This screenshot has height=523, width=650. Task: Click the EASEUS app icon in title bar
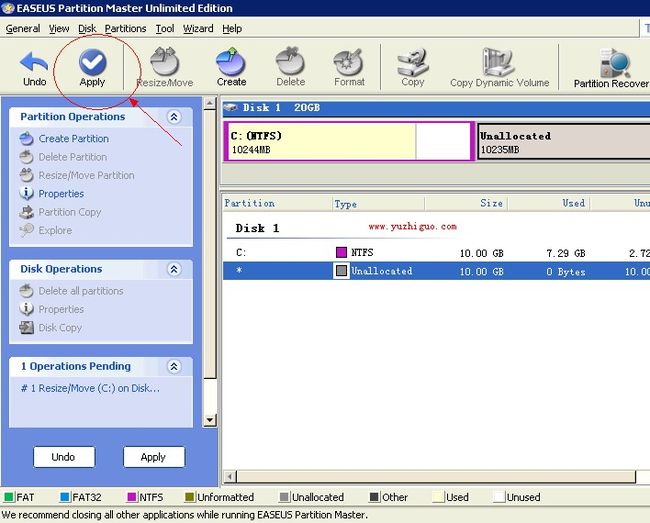click(8, 8)
